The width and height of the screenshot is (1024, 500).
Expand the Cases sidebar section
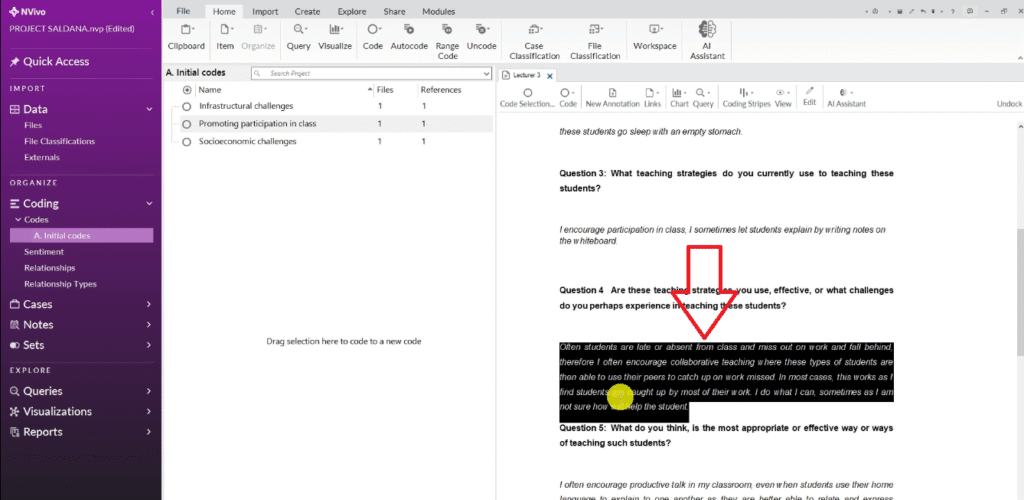pos(148,304)
